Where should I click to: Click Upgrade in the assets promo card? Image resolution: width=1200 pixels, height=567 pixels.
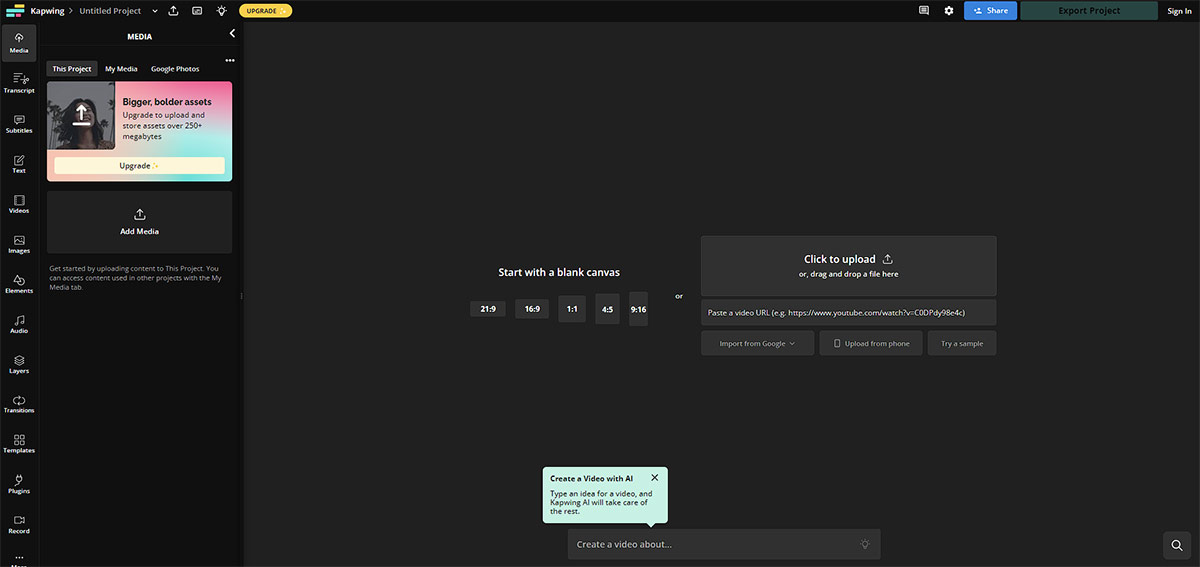point(139,166)
